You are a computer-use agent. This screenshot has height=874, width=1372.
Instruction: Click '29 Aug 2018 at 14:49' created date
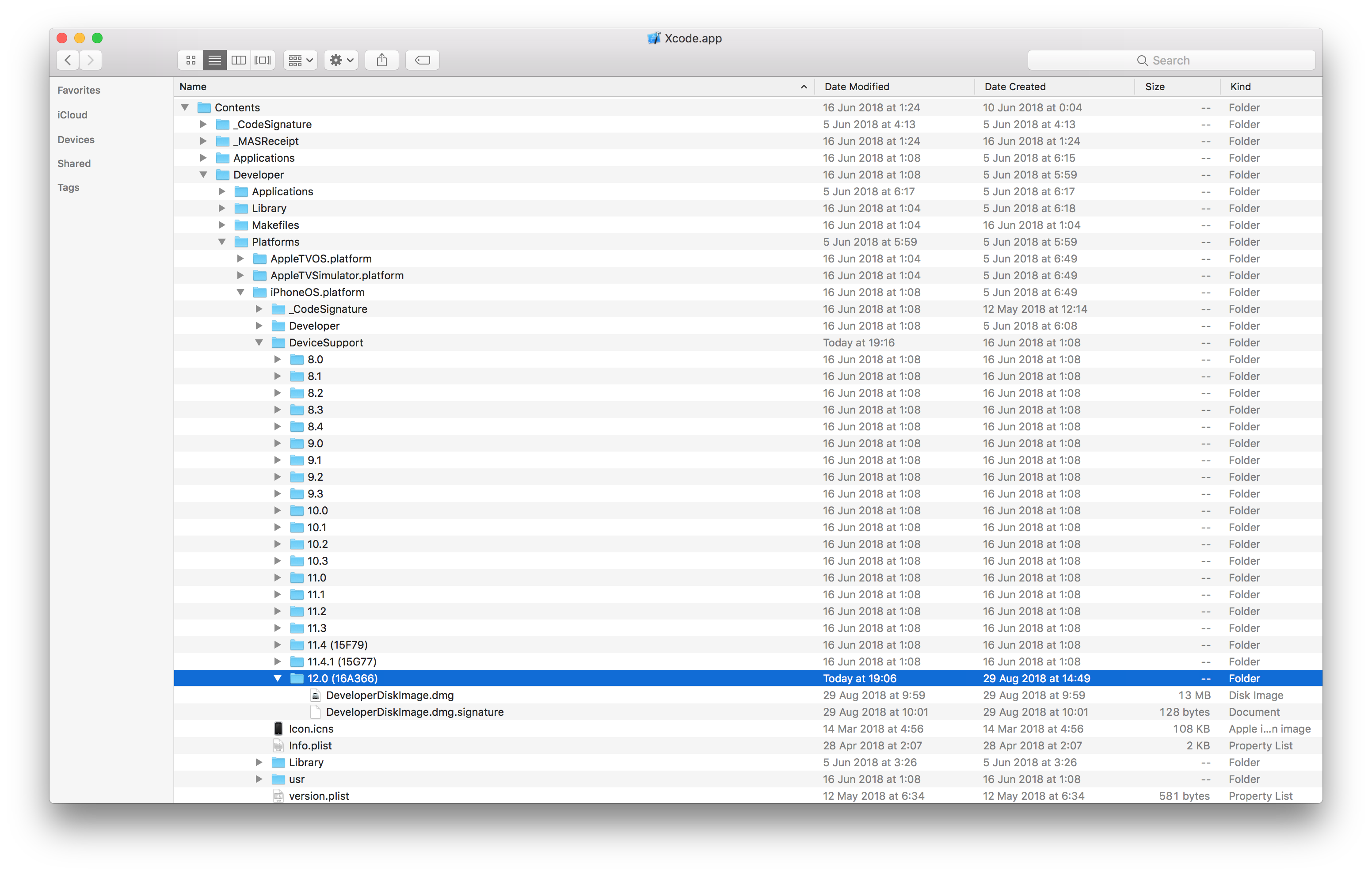coord(1037,678)
